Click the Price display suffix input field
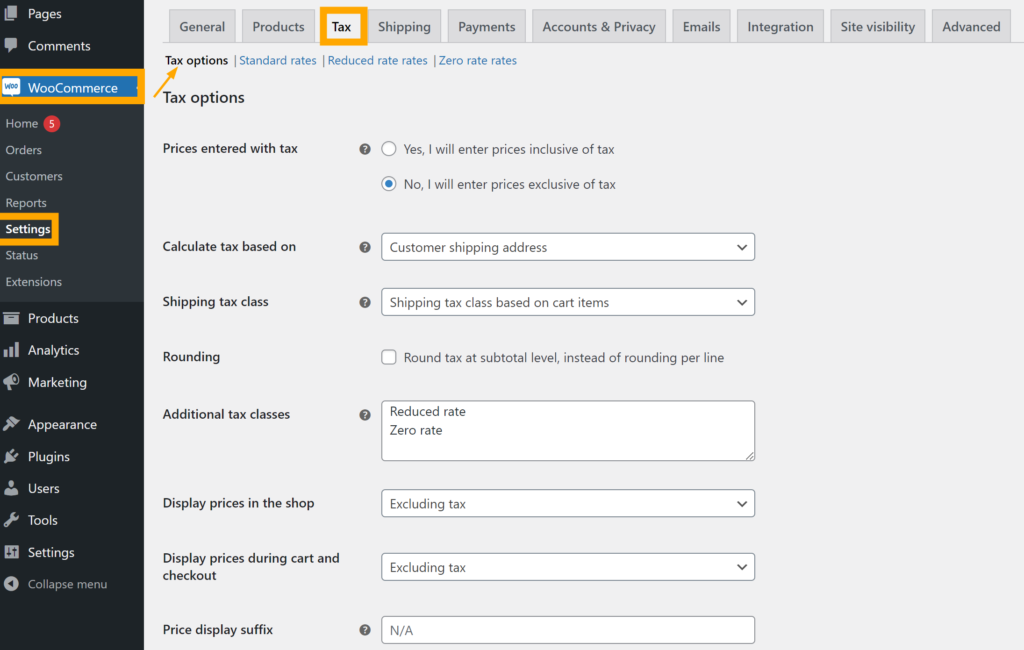1024x650 pixels. (x=567, y=630)
